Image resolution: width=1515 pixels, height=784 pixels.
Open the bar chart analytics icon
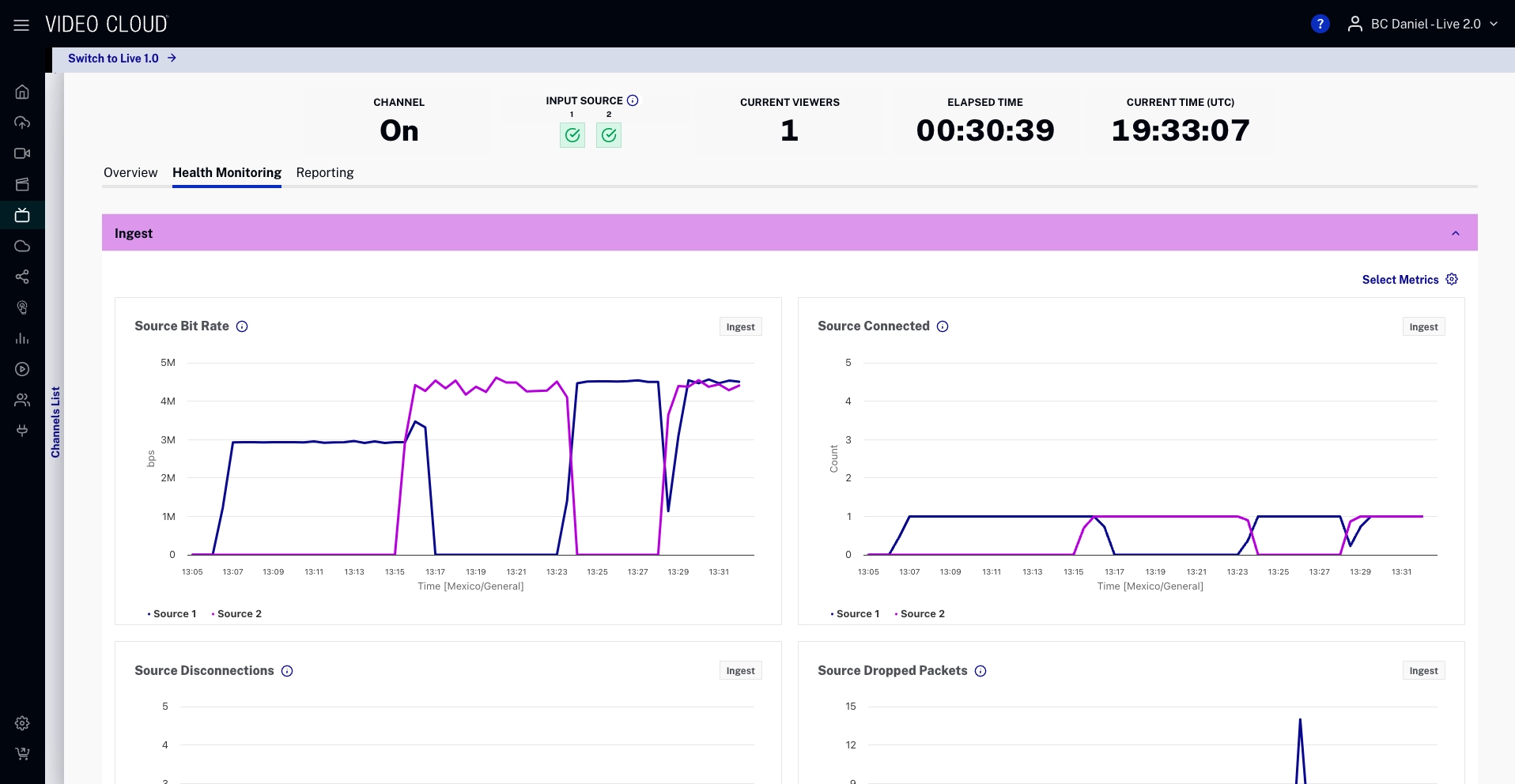pyautogui.click(x=22, y=338)
